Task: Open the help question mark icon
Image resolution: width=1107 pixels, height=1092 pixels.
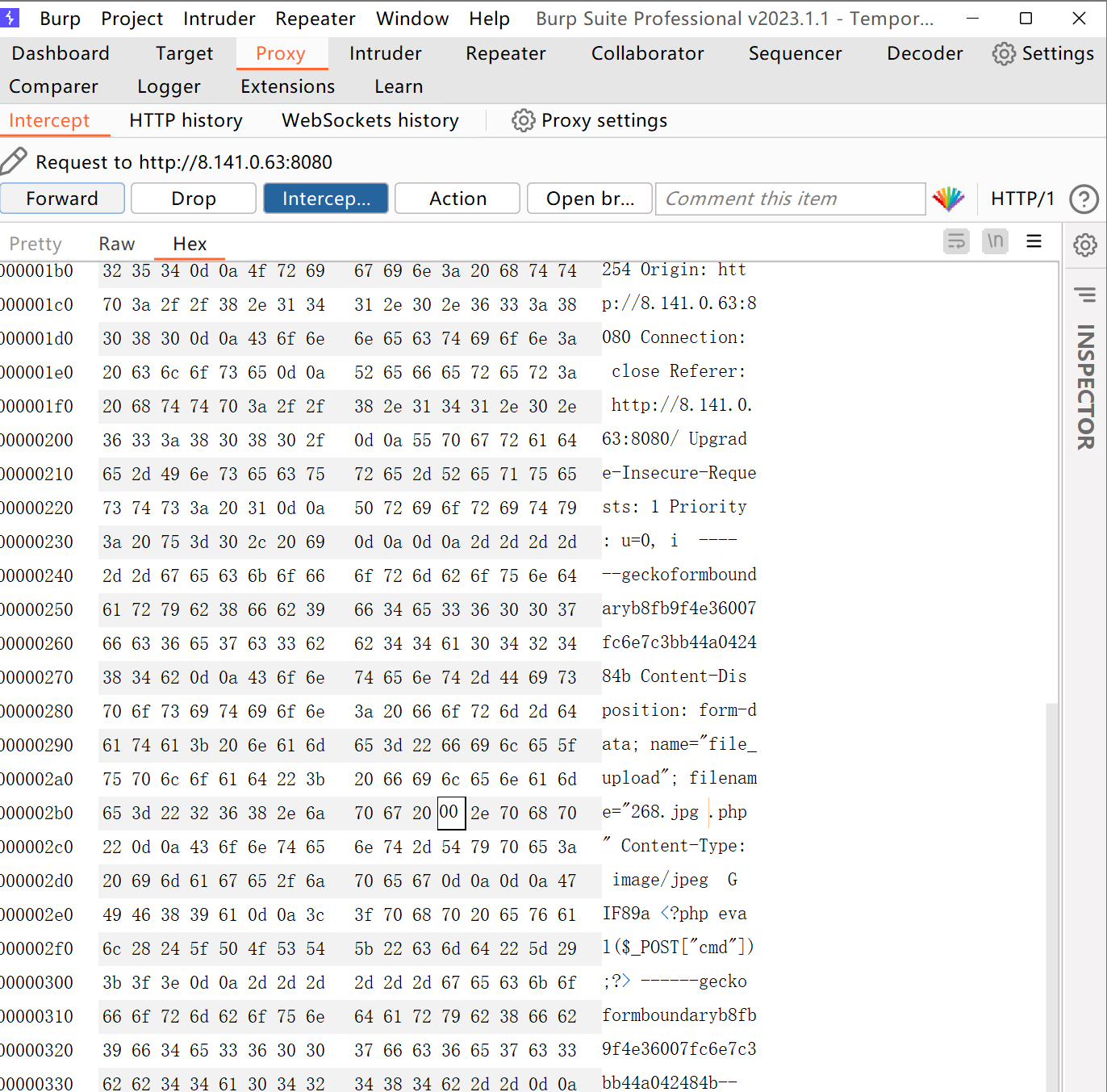Action: 1084,199
